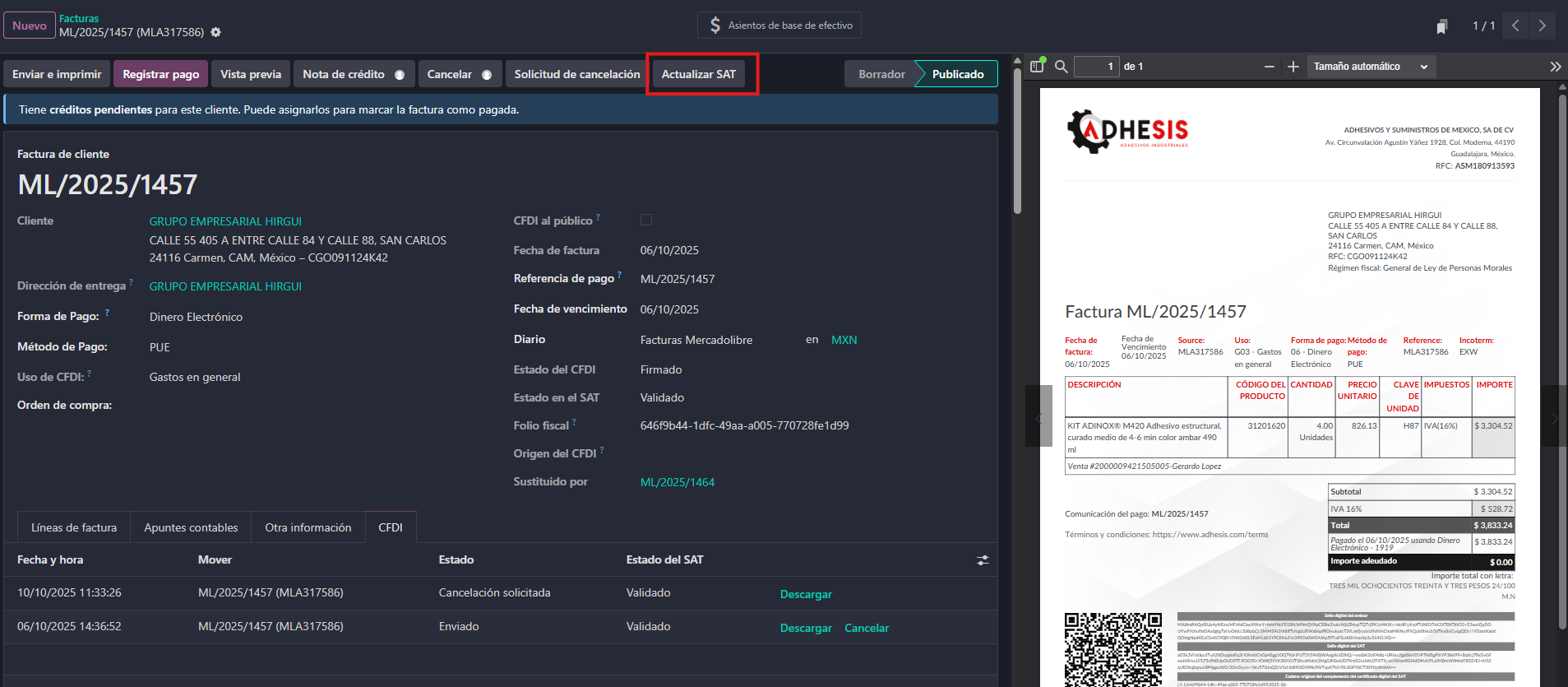Select the Publicado status stage
This screenshot has width=1568, height=687.
[957, 74]
